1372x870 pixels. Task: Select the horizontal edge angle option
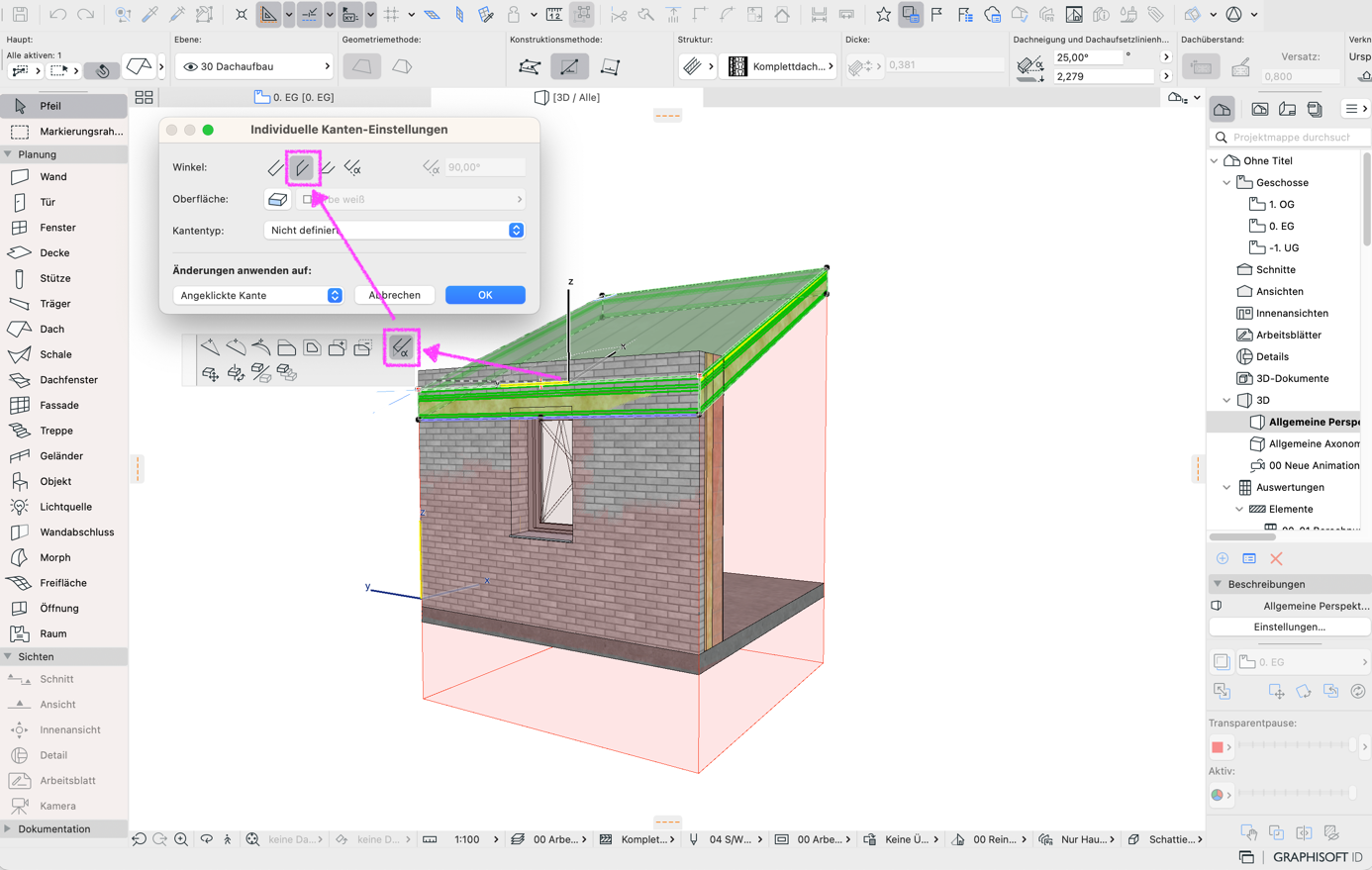pos(328,167)
